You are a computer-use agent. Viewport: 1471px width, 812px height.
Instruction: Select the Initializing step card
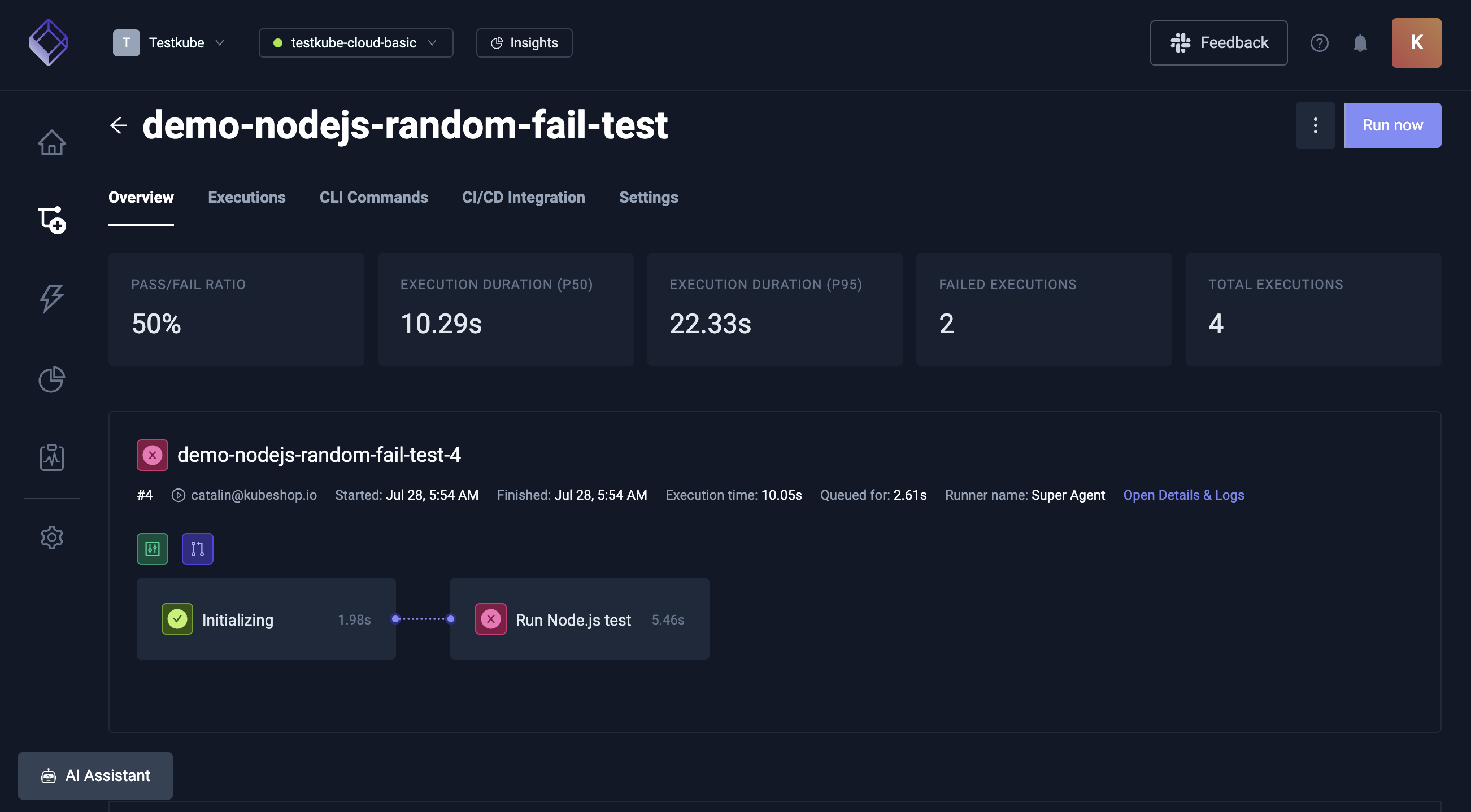coord(266,618)
